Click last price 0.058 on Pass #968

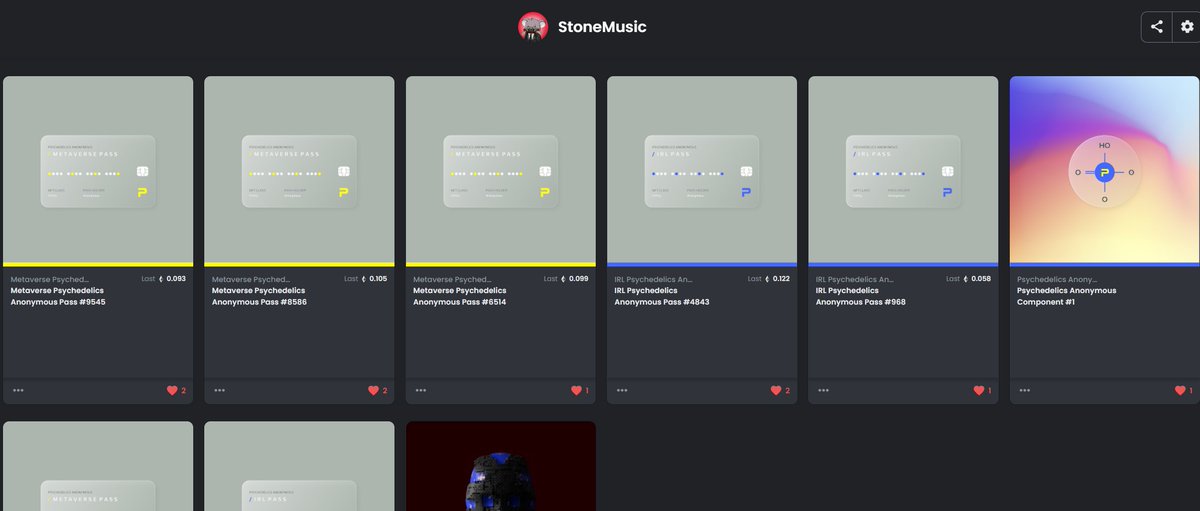(x=981, y=279)
